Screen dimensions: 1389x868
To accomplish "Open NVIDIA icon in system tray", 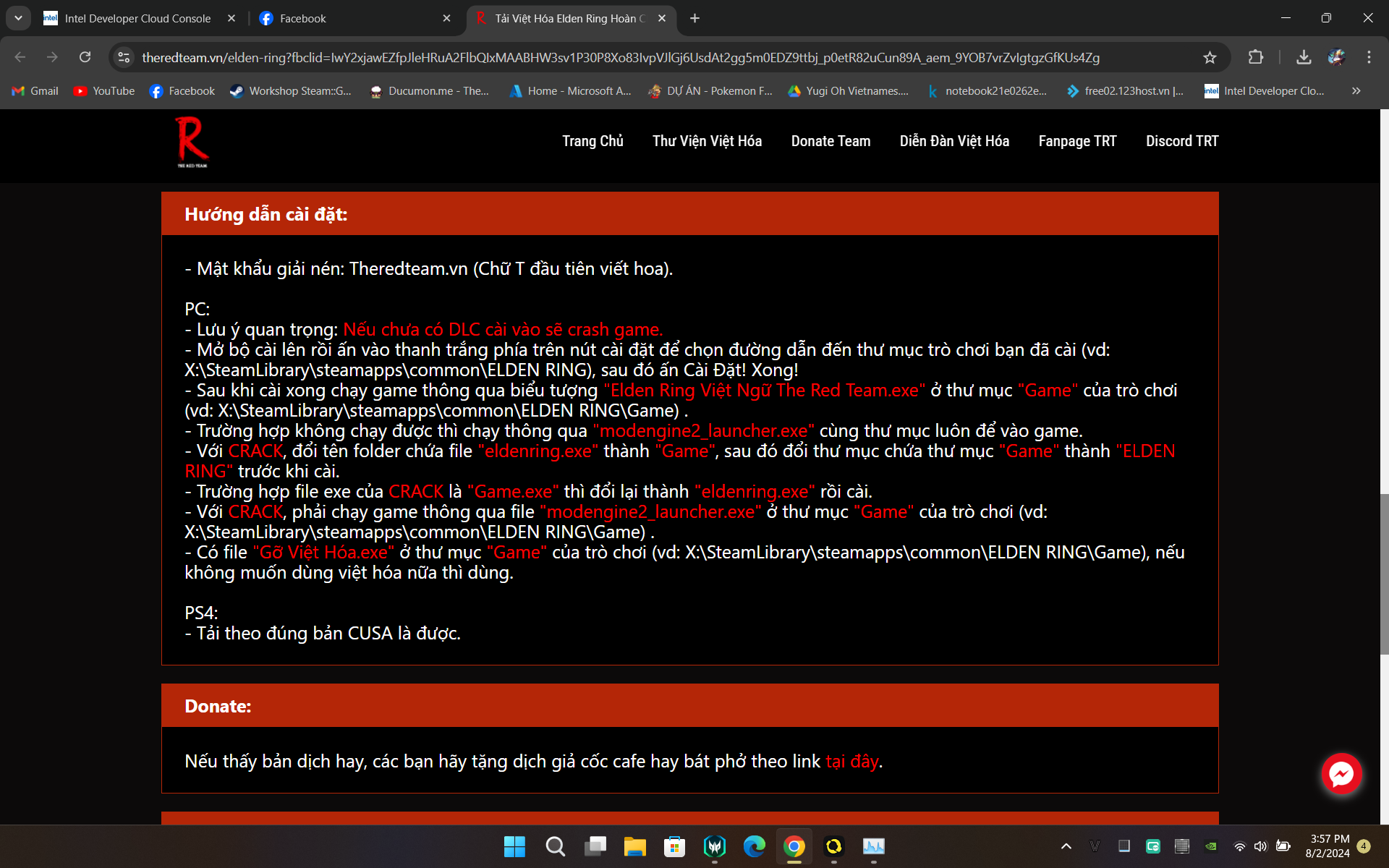I will point(1211,846).
